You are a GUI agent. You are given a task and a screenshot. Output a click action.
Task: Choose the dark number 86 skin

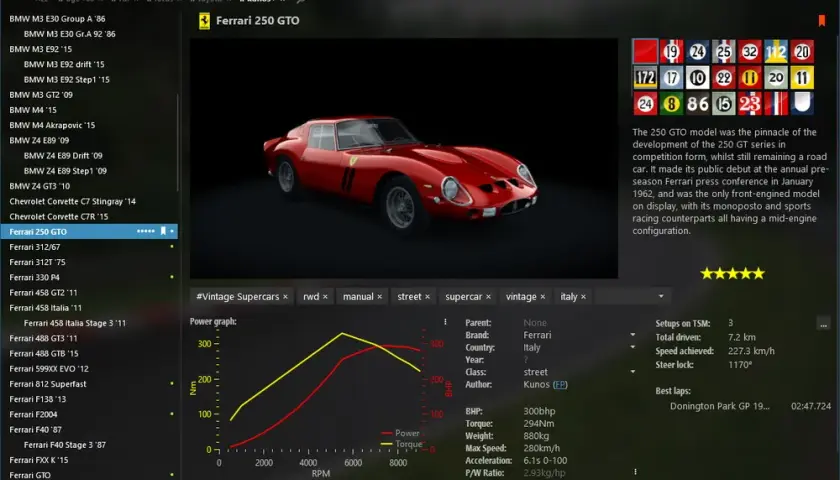pyautogui.click(x=698, y=103)
